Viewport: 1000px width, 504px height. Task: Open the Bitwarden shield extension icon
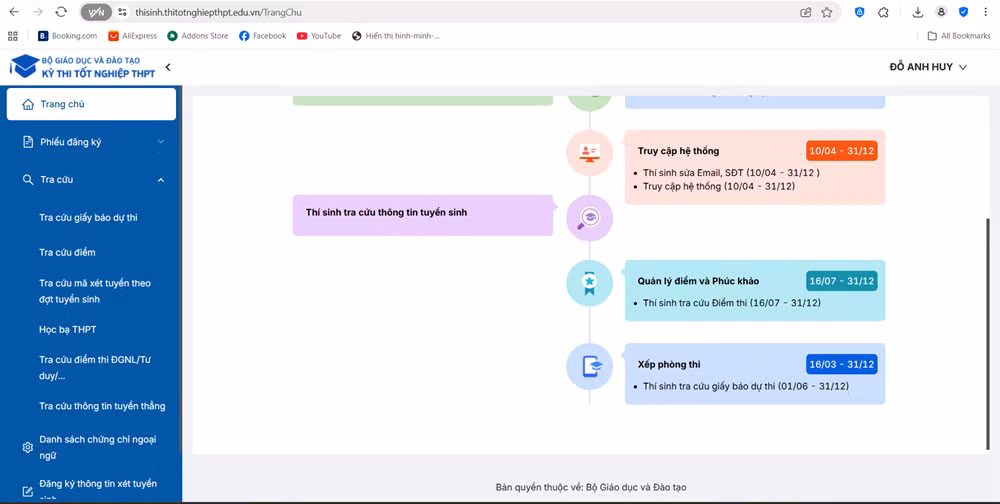pos(860,12)
